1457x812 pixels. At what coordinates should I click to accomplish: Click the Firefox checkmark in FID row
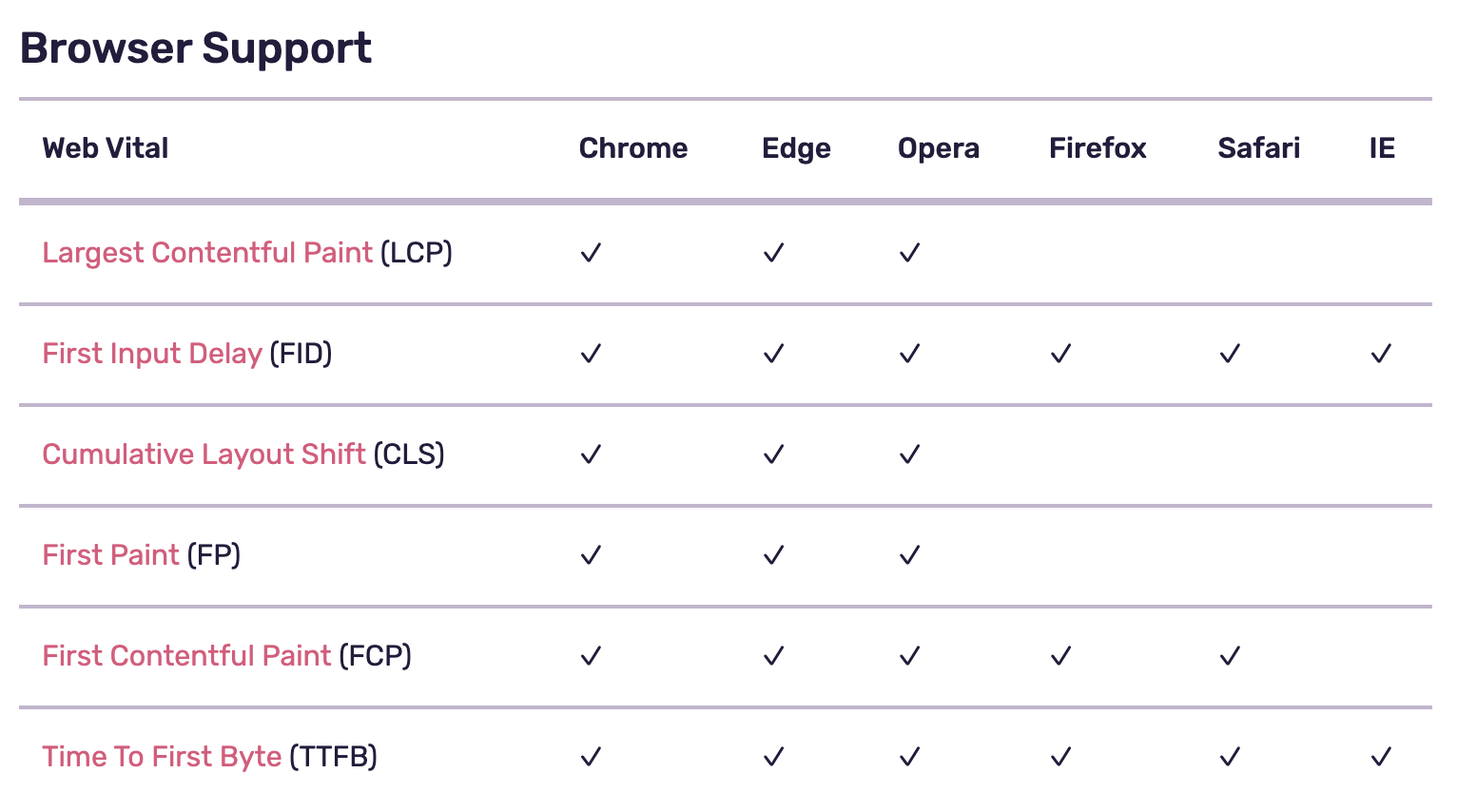click(x=1060, y=354)
